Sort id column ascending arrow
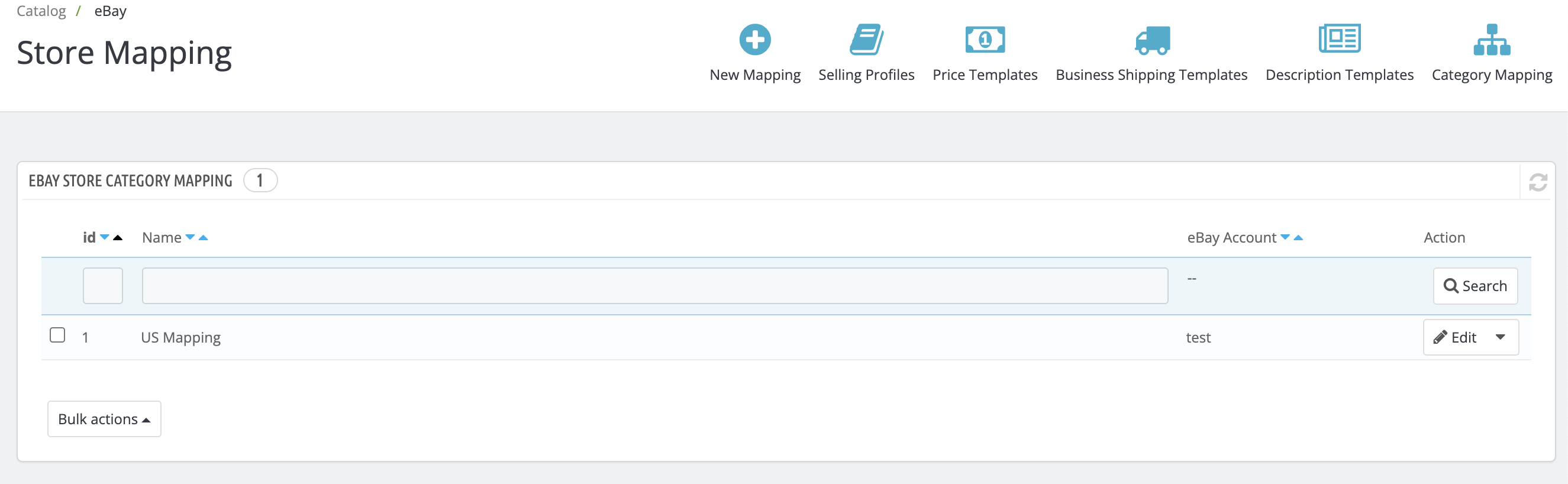1568x484 pixels. 118,237
